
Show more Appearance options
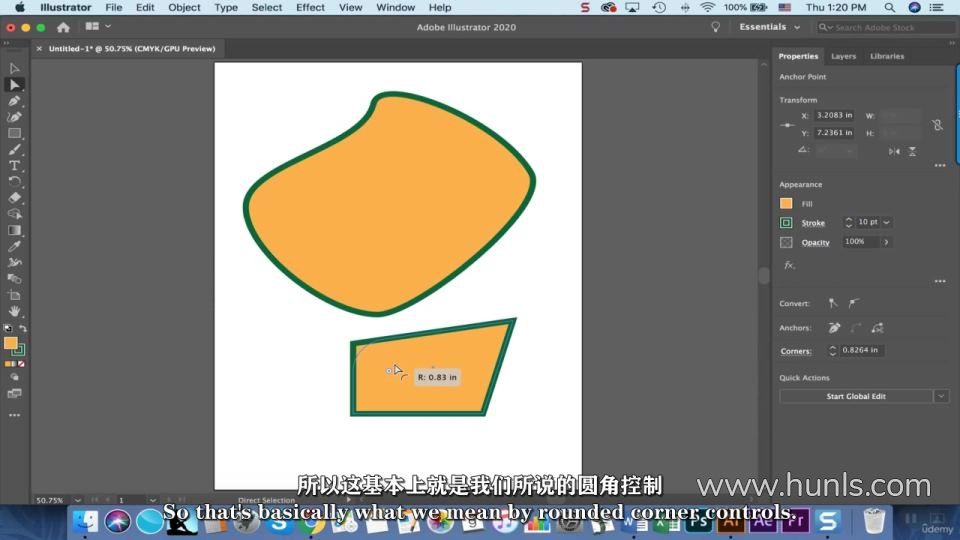pos(940,281)
